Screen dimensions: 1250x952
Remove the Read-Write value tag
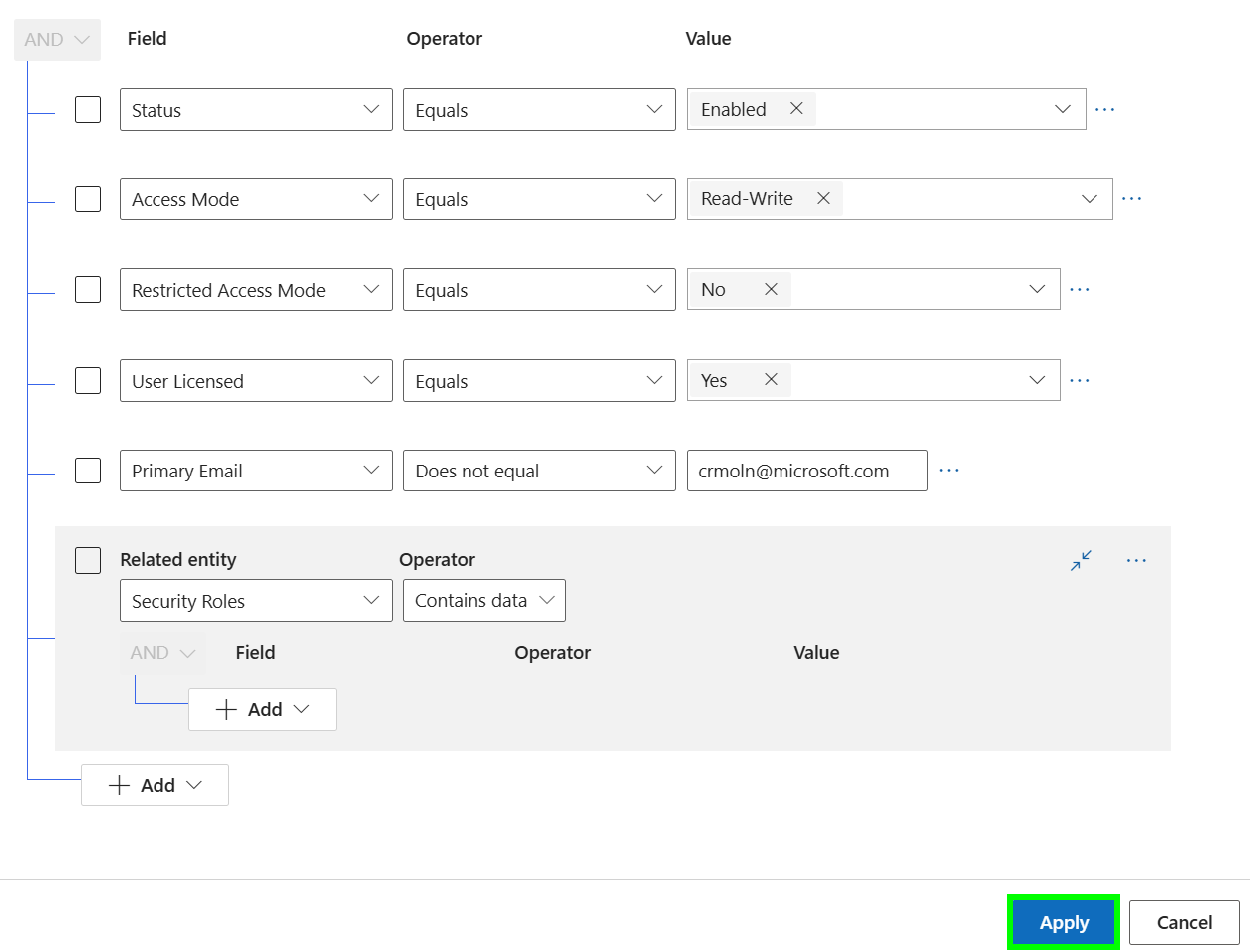(823, 199)
